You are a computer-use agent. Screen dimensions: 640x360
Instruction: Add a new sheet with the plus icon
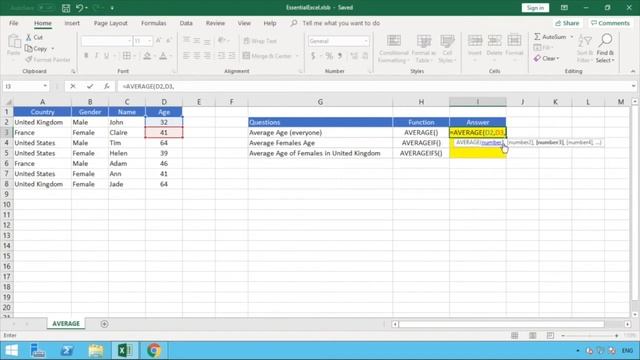[104, 324]
